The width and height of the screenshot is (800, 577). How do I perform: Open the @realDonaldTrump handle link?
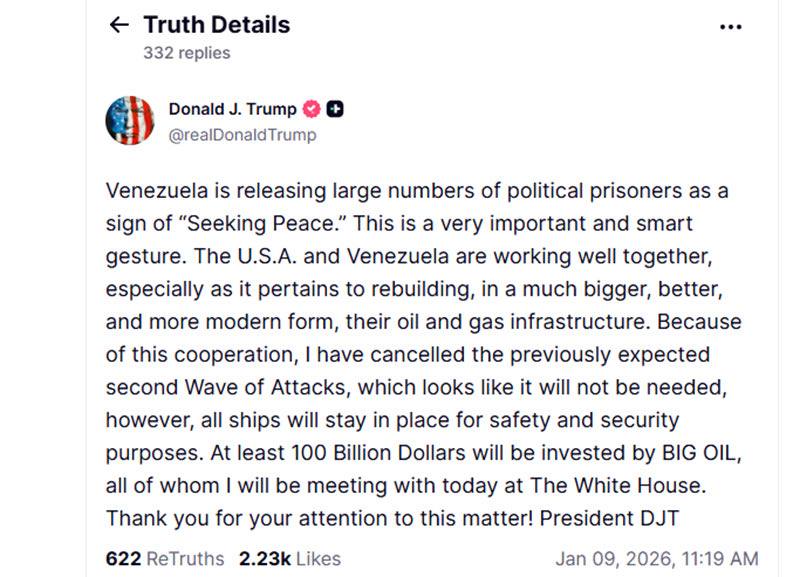click(x=242, y=134)
